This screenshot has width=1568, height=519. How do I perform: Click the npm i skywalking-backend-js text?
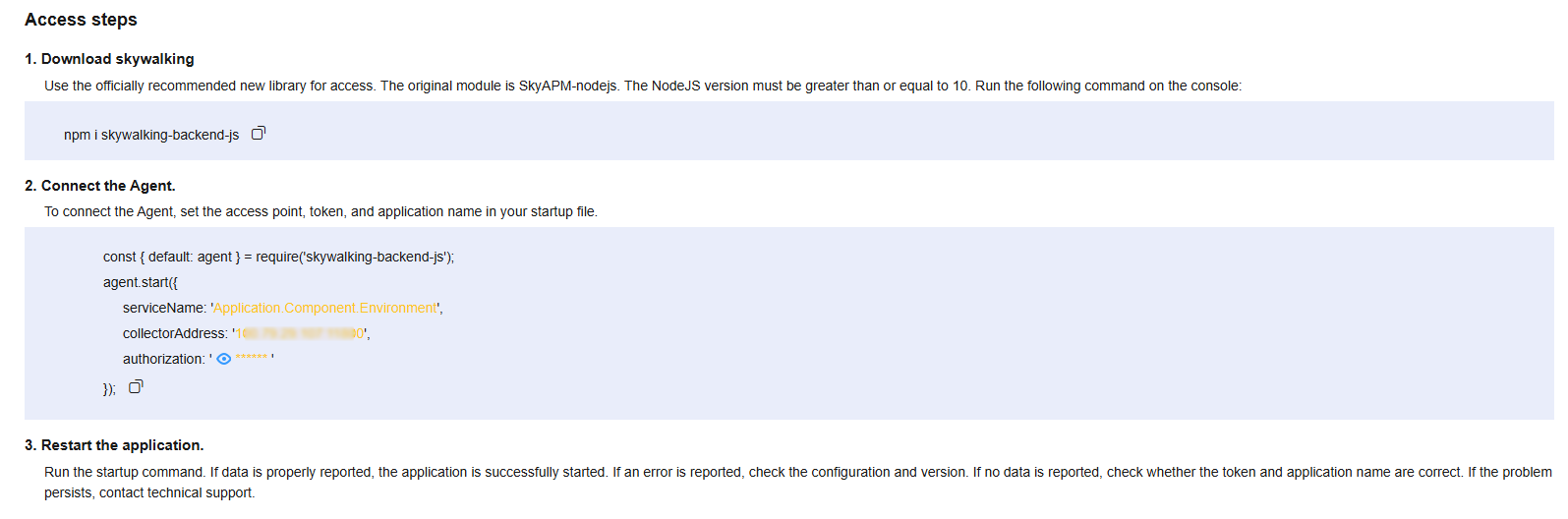coord(151,135)
